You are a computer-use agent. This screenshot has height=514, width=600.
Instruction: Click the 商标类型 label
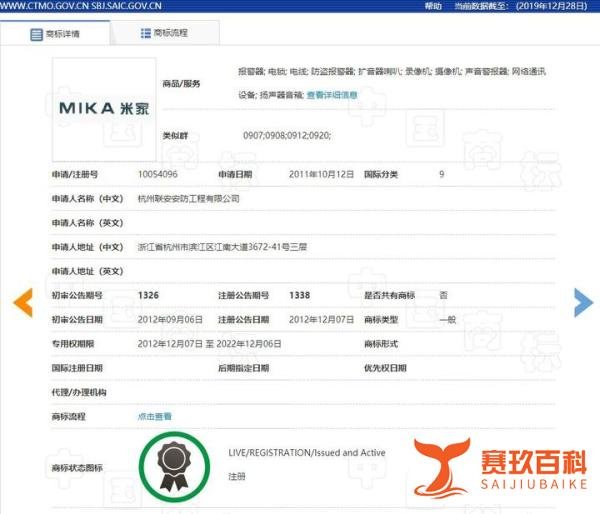(x=381, y=320)
